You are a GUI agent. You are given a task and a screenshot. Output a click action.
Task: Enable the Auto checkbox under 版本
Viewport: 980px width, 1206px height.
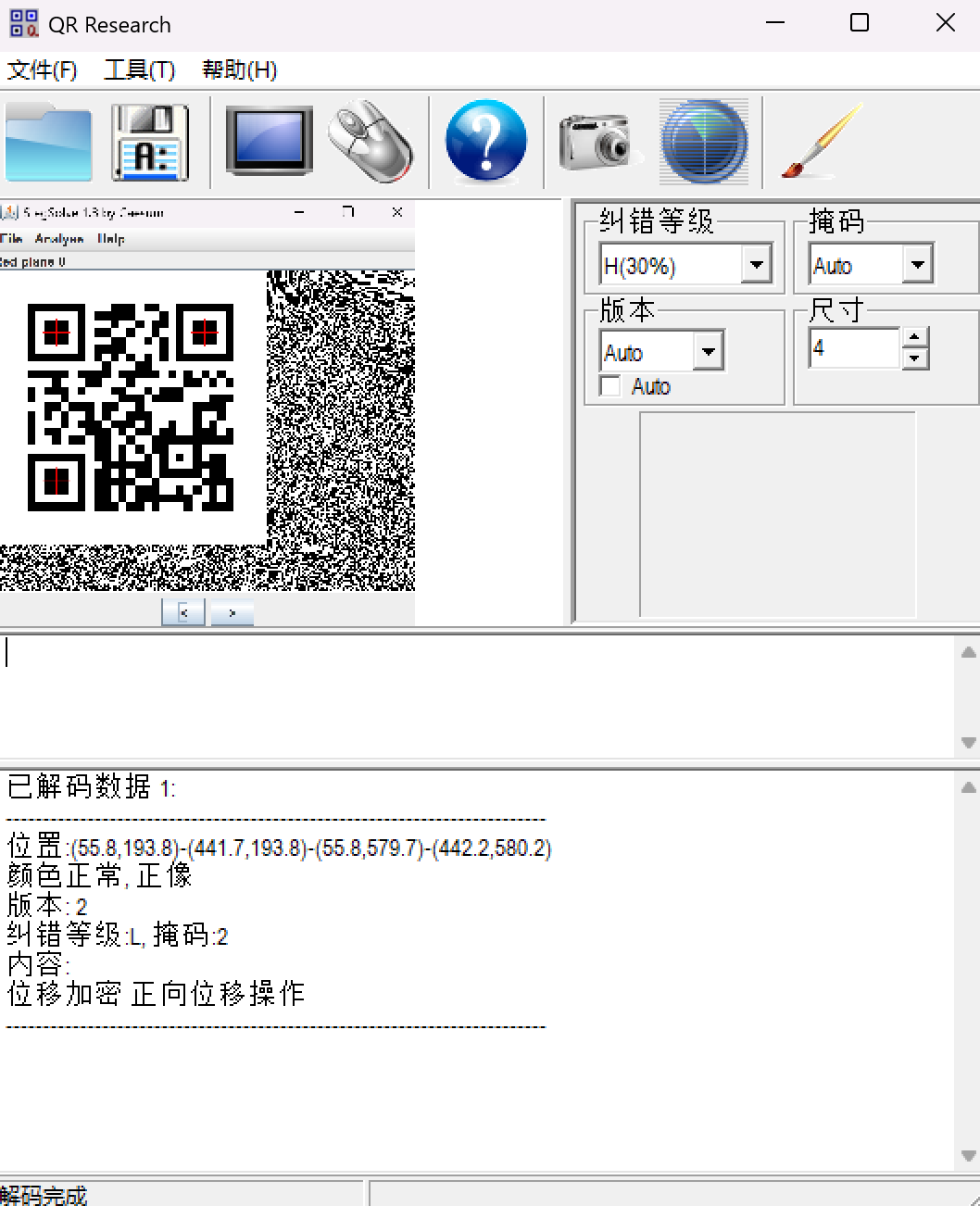610,386
